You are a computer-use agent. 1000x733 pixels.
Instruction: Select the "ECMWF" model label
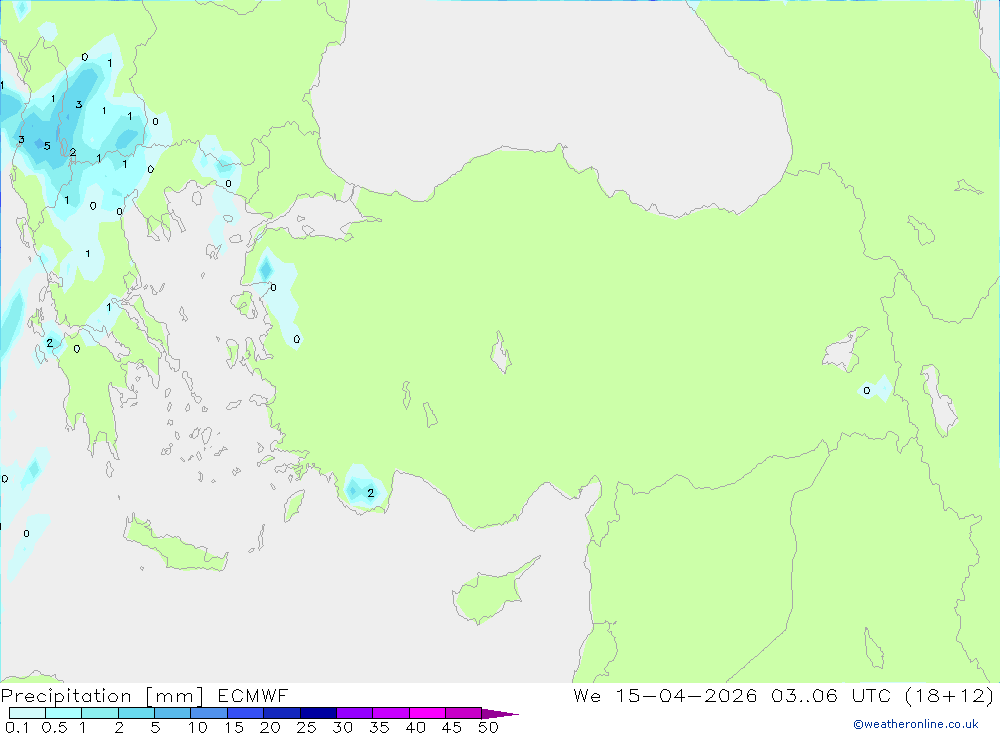tap(253, 695)
